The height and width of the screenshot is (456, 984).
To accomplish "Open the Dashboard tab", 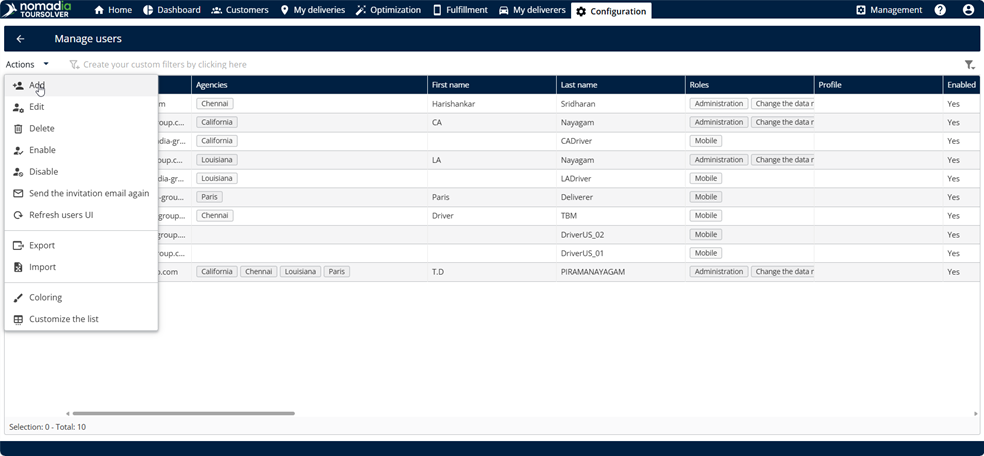I will (171, 10).
